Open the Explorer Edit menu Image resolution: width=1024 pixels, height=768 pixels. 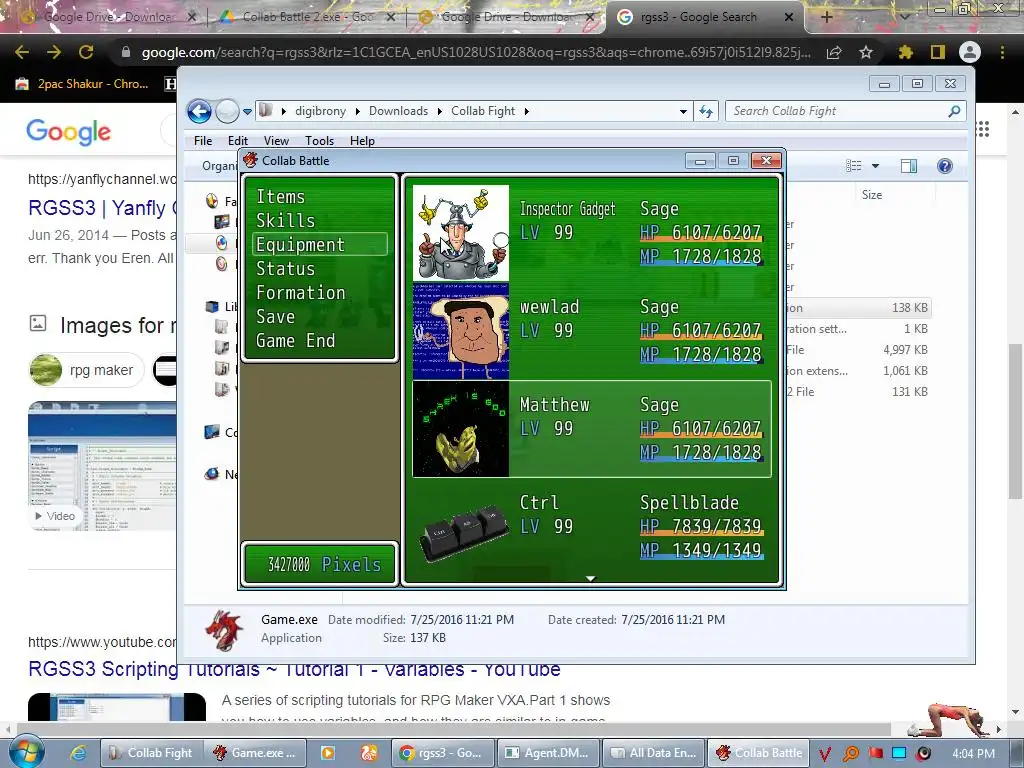pyautogui.click(x=238, y=140)
